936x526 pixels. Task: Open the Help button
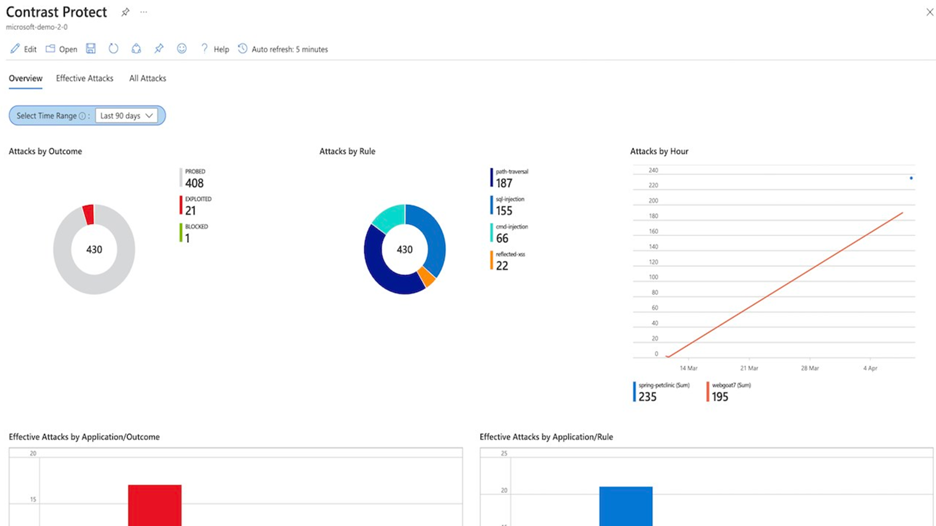214,49
